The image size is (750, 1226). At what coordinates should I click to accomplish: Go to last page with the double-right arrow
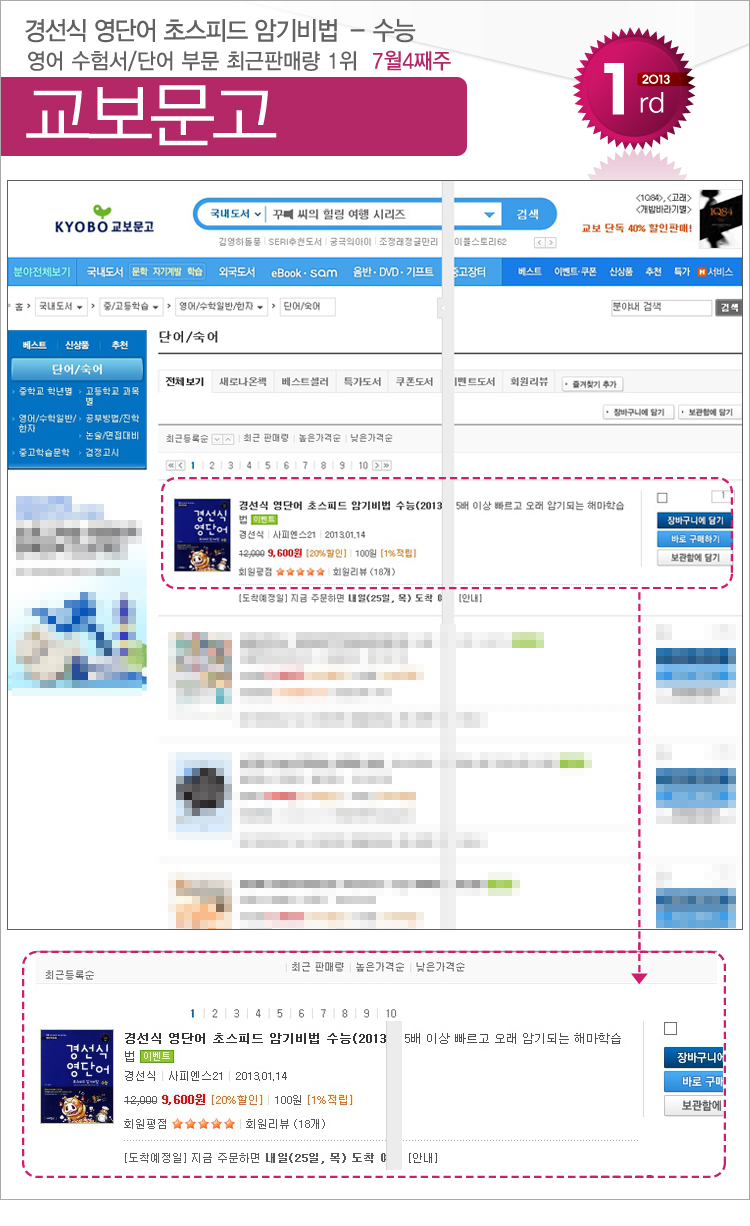[386, 465]
